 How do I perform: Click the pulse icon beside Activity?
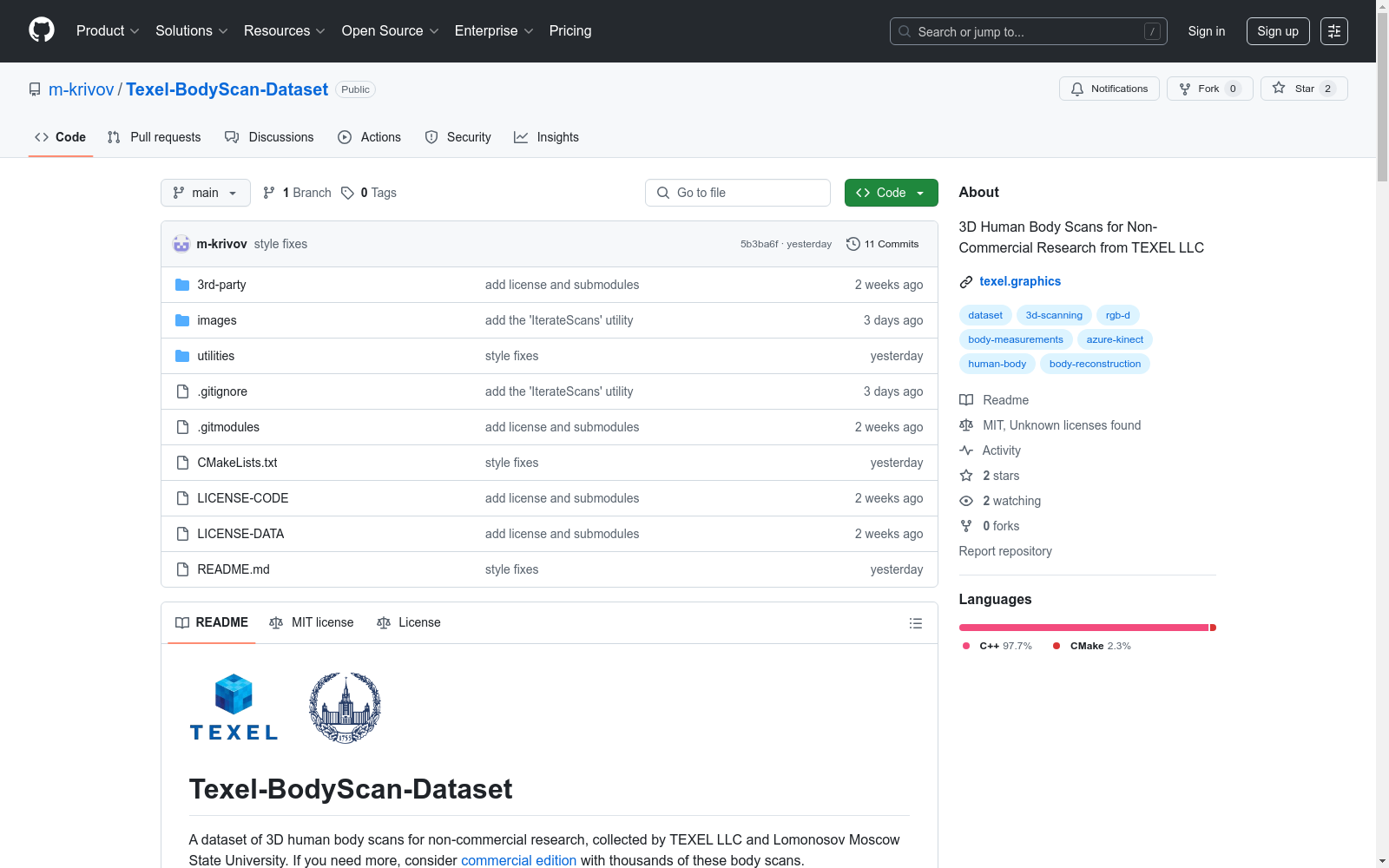(966, 450)
